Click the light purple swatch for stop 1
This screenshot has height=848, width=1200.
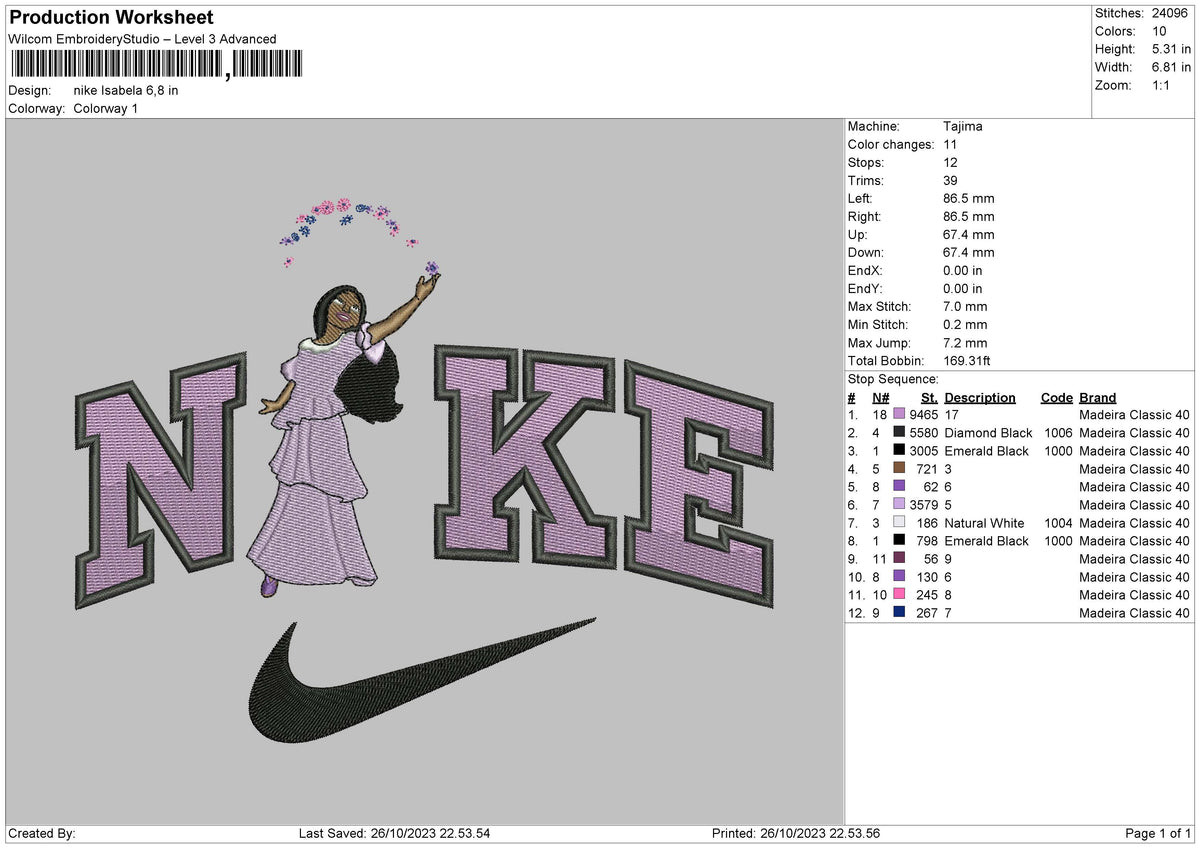[899, 415]
